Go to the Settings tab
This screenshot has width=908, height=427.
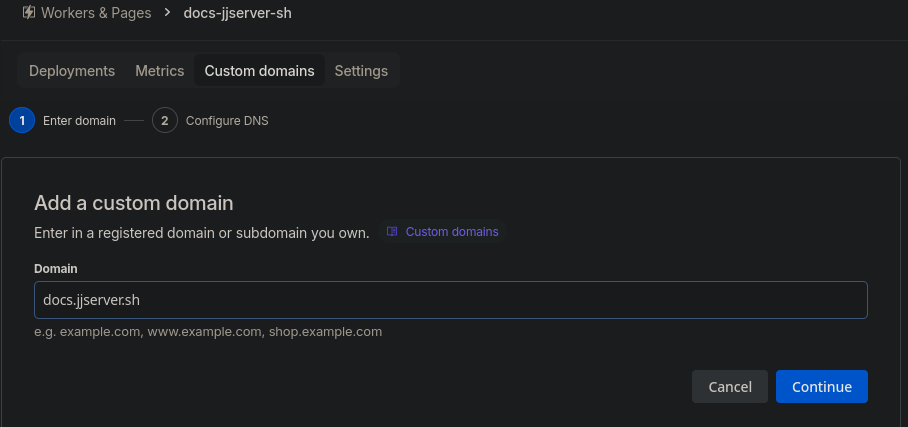pyautogui.click(x=361, y=71)
